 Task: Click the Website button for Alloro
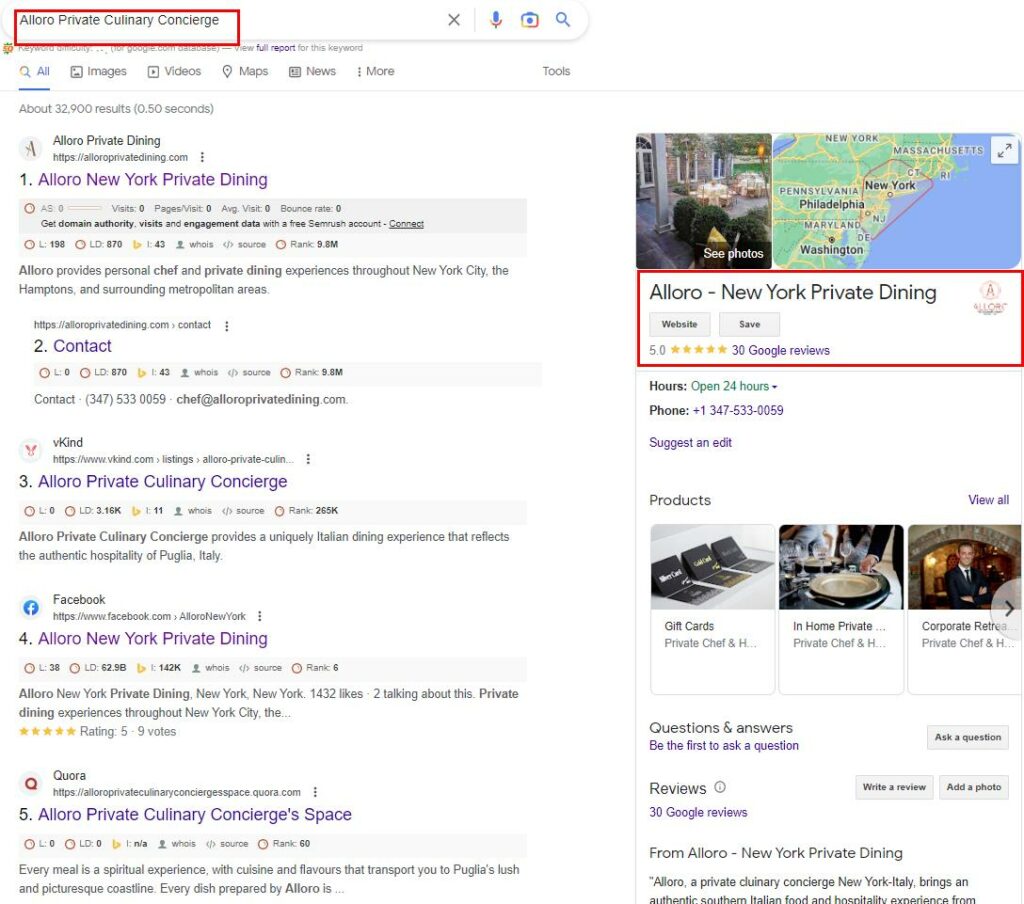(x=679, y=324)
